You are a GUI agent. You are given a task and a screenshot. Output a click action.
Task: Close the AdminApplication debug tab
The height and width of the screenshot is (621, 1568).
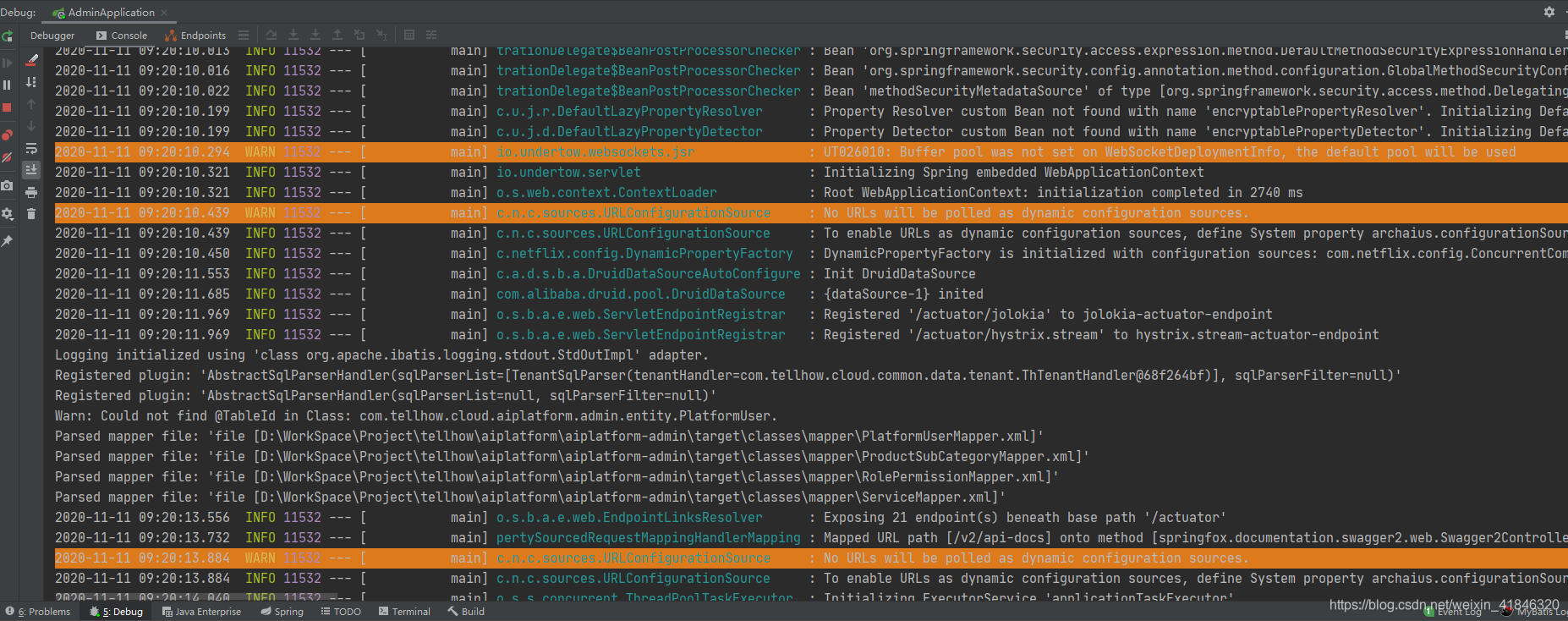click(164, 13)
